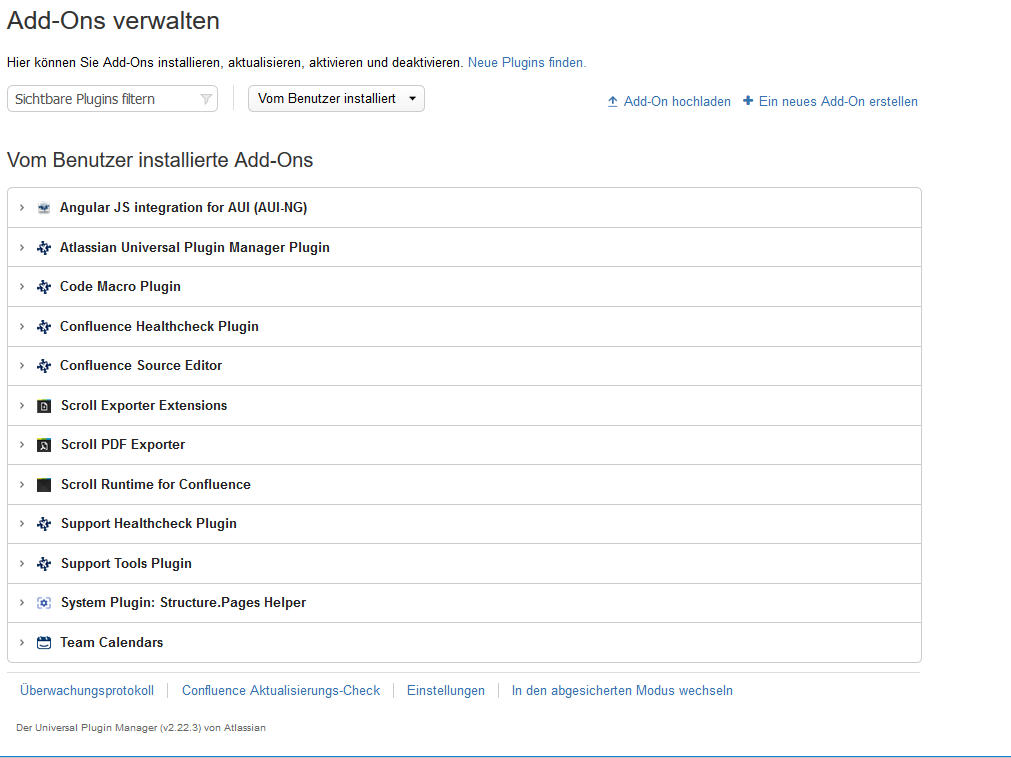Click the Scroll PDF Exporter icon

44,445
